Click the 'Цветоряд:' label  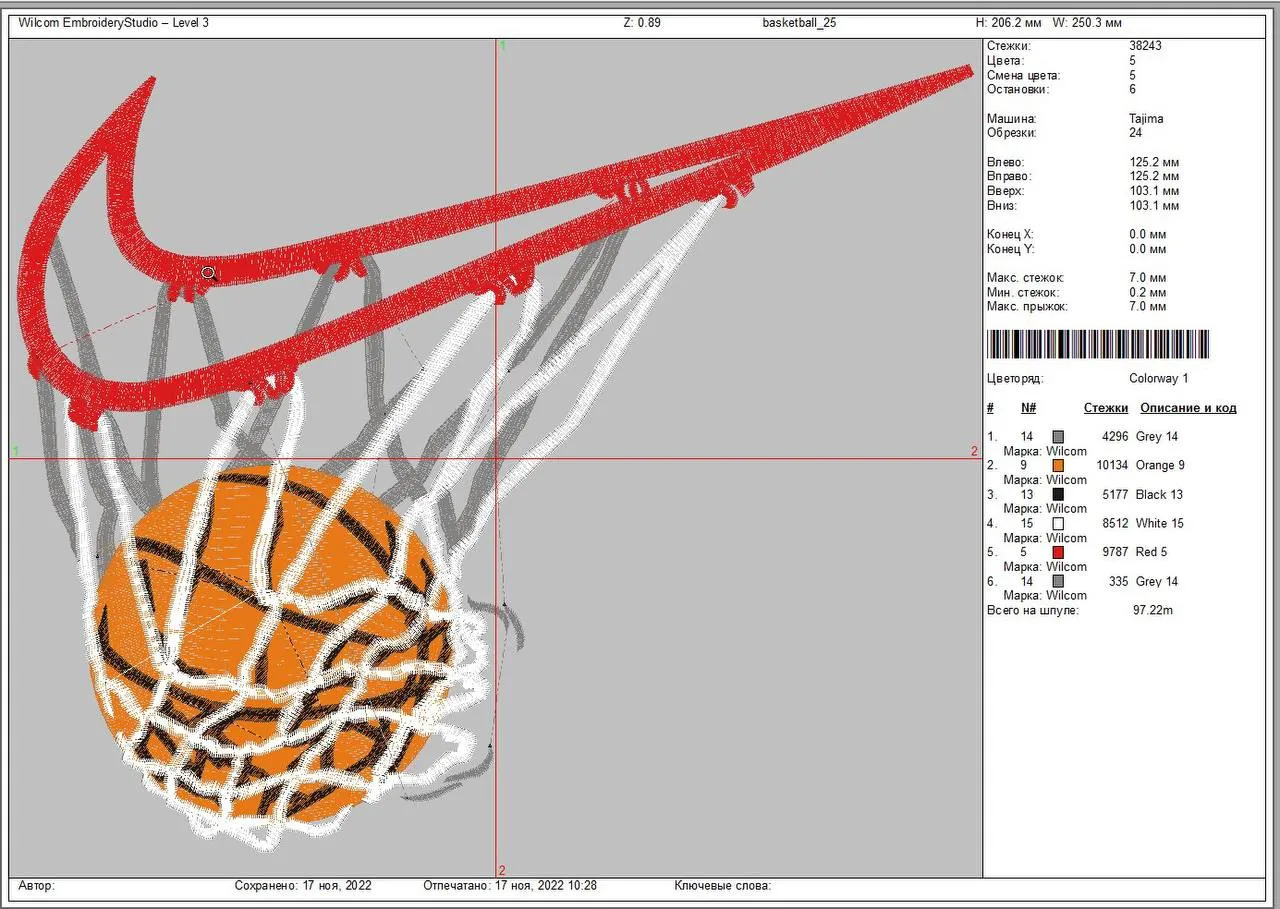(1015, 379)
